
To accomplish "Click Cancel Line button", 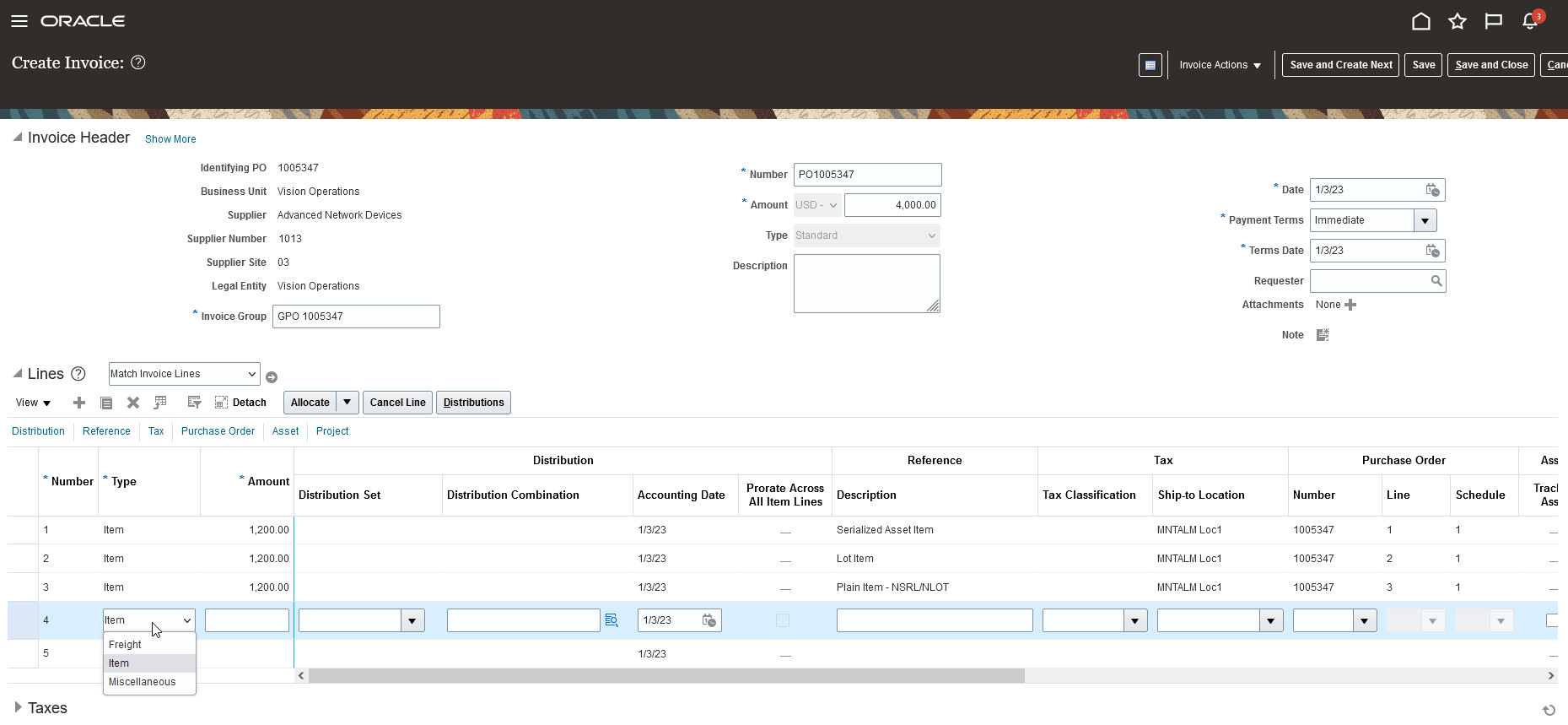I will pos(397,403).
